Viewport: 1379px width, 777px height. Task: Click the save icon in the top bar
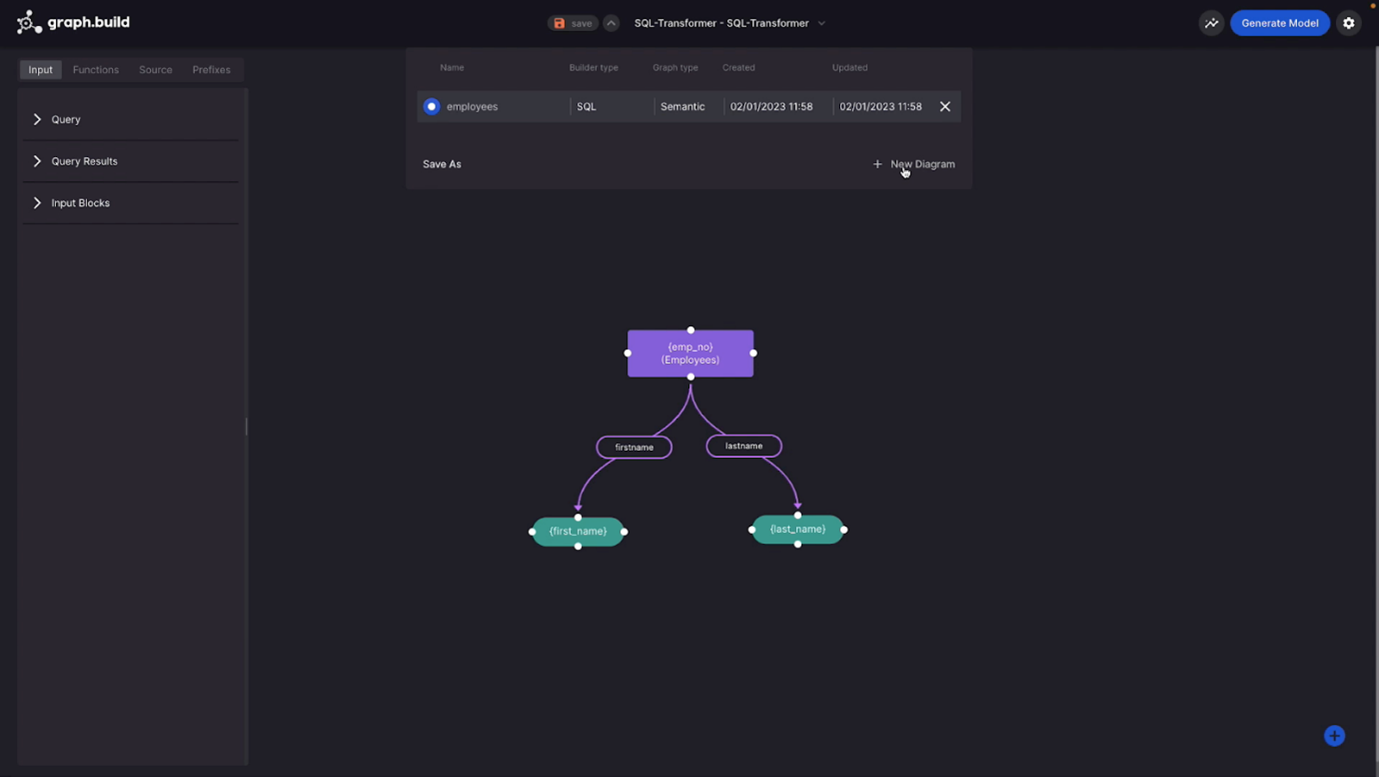point(560,22)
